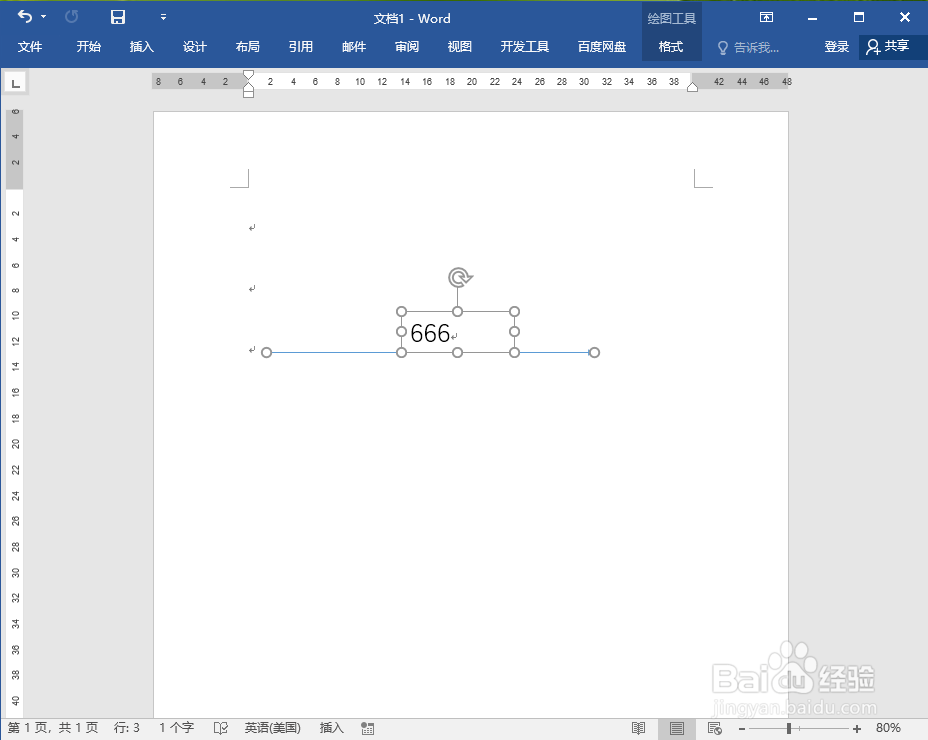Click the line's left endpoint handle

coord(266,353)
